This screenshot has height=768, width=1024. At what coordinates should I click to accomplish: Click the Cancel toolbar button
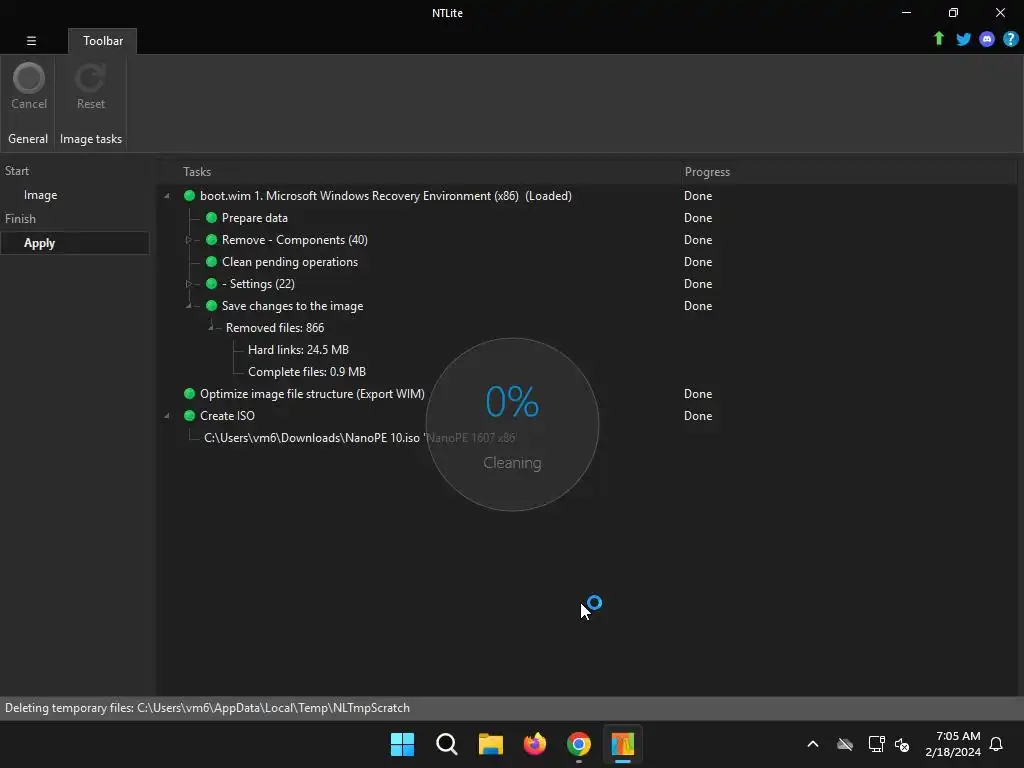(x=29, y=86)
